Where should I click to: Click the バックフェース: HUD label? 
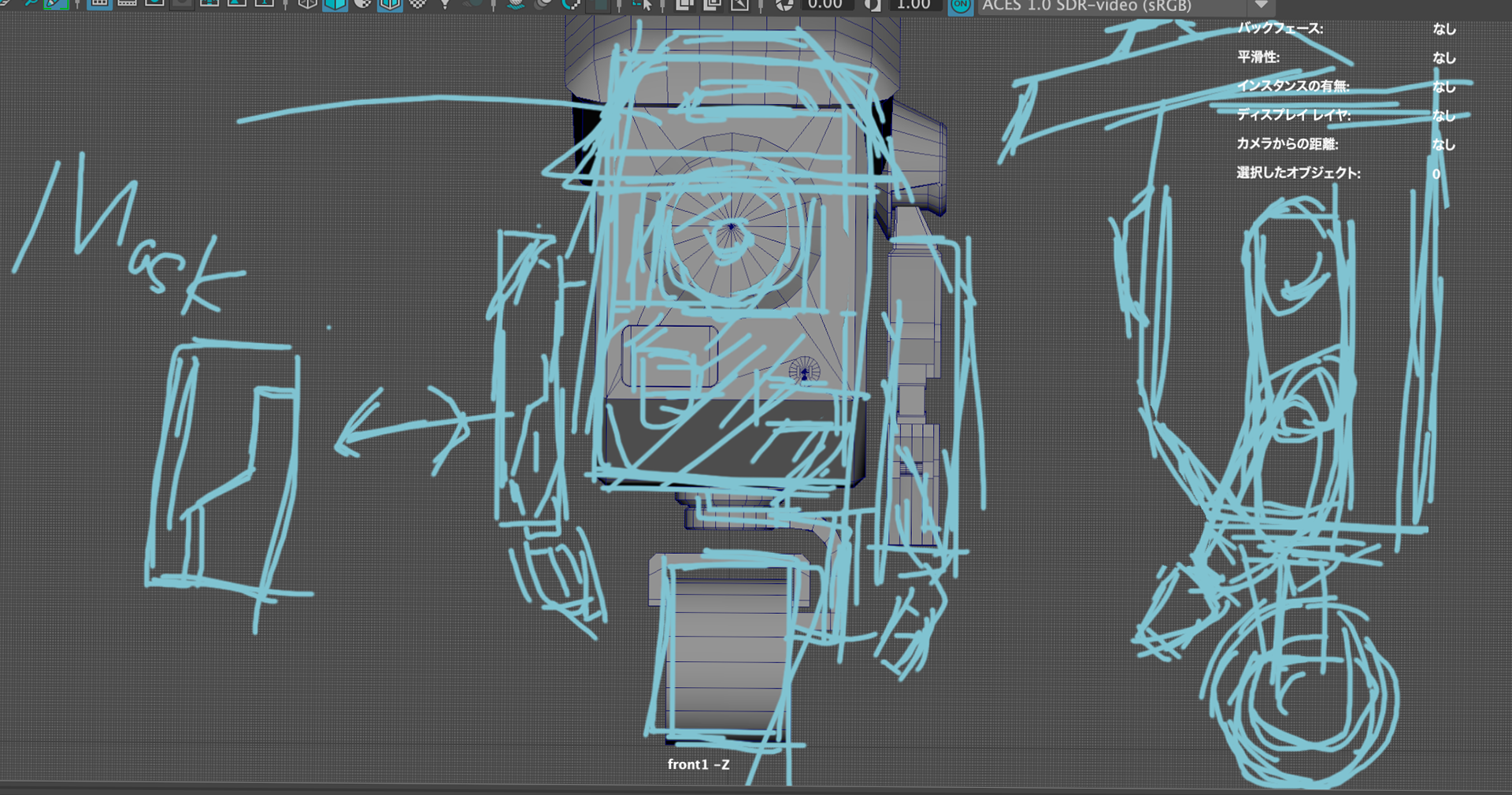point(1280,28)
